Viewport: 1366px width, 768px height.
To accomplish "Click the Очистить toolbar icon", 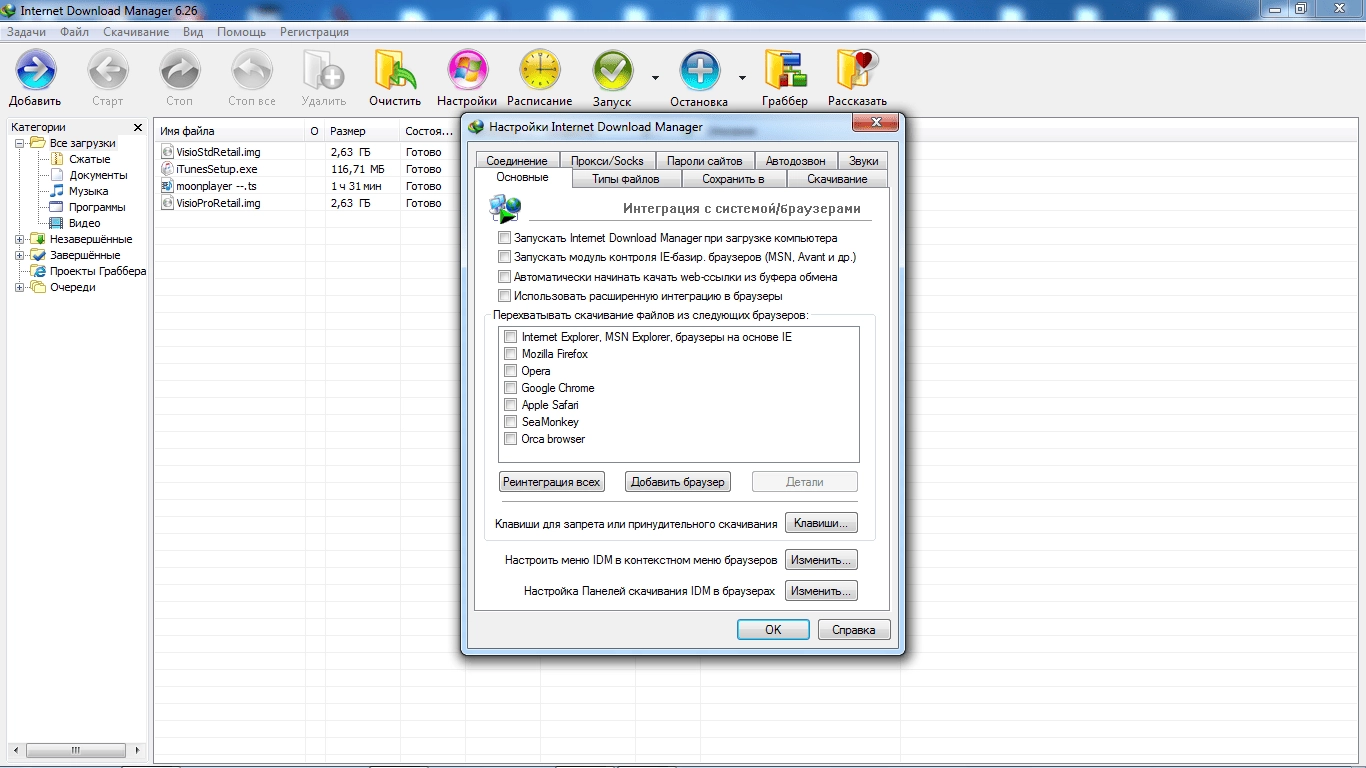I will pyautogui.click(x=395, y=72).
